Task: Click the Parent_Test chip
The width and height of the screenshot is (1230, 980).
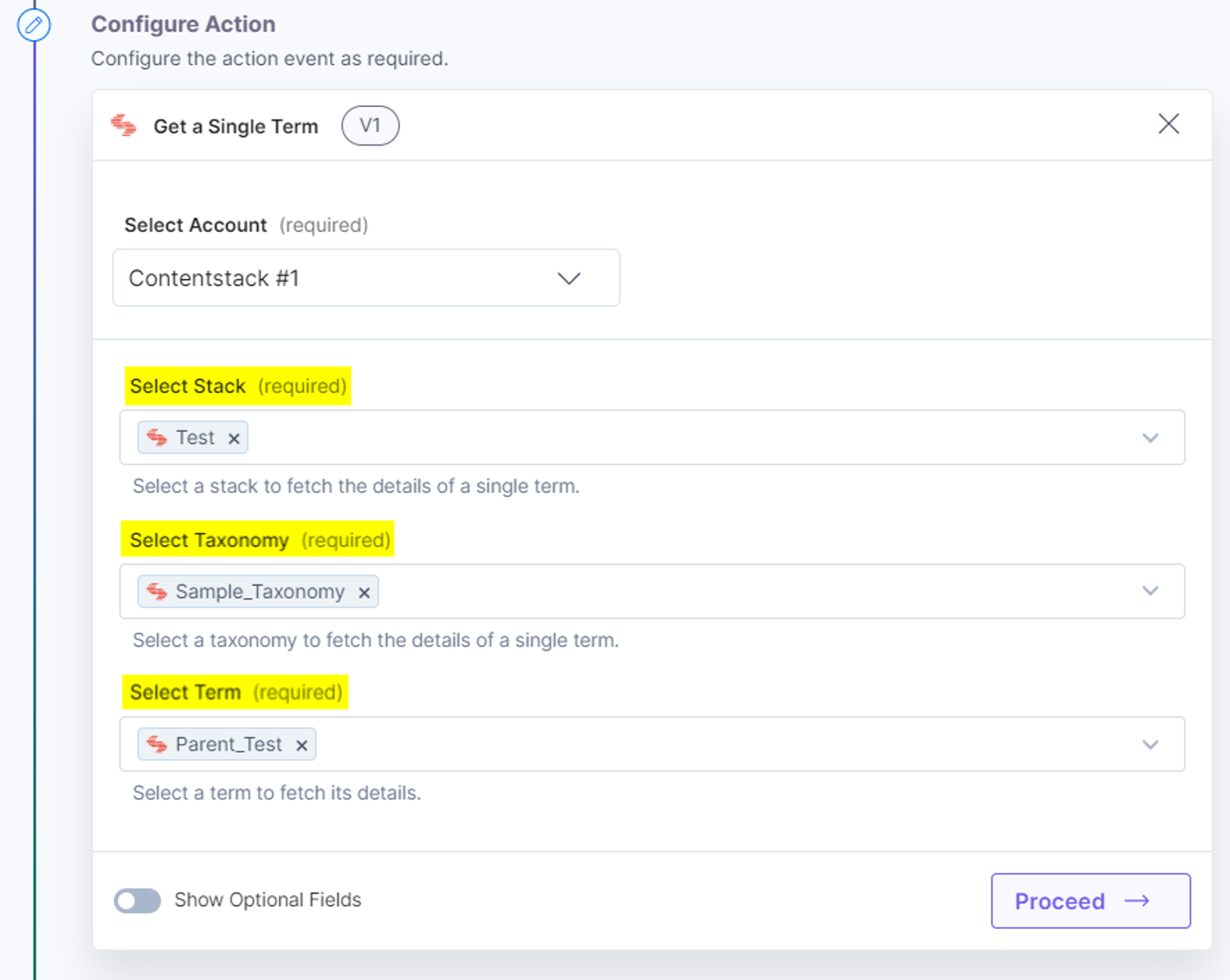Action: (227, 745)
